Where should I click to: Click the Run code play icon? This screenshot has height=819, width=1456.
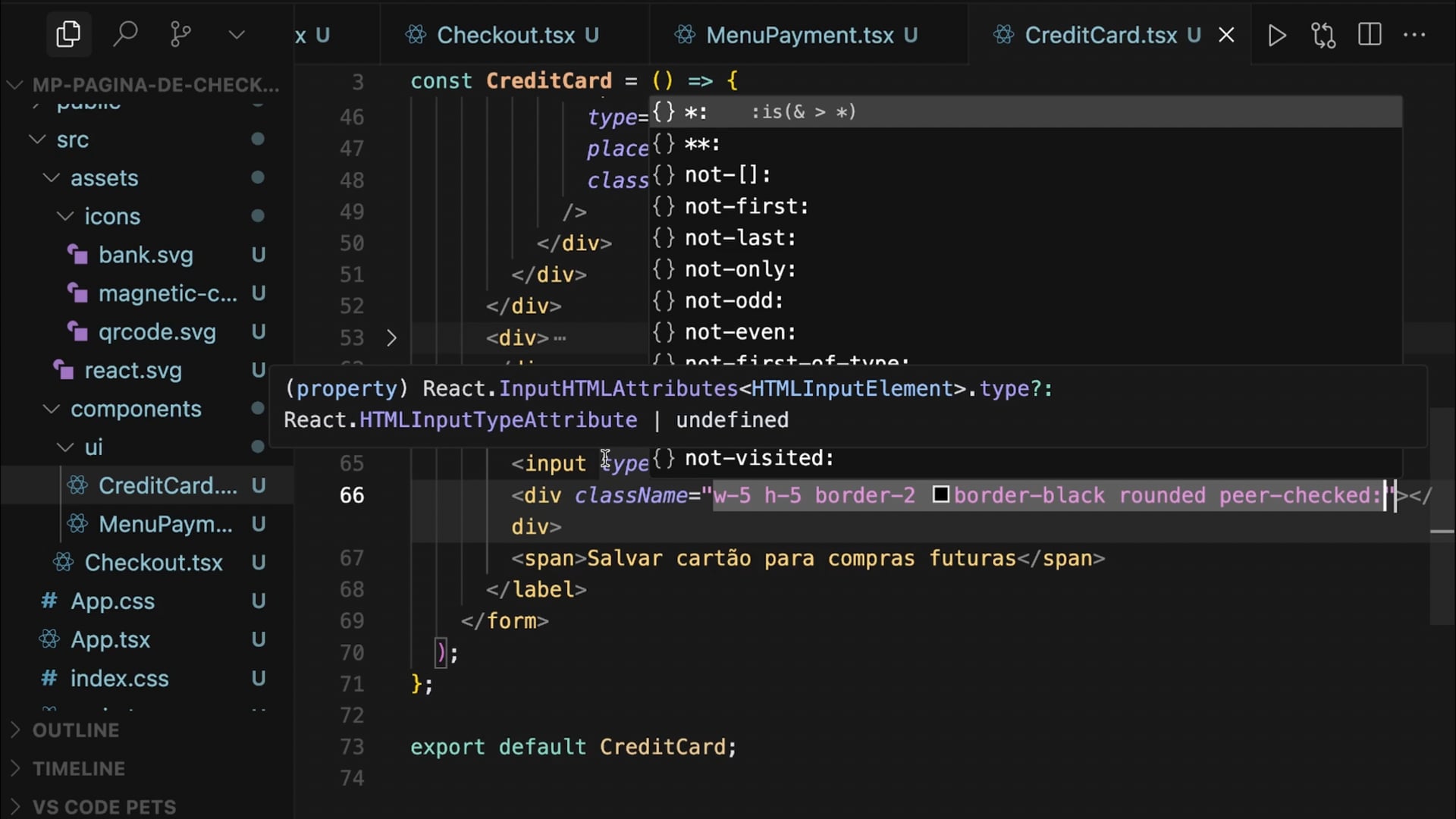pyautogui.click(x=1277, y=35)
